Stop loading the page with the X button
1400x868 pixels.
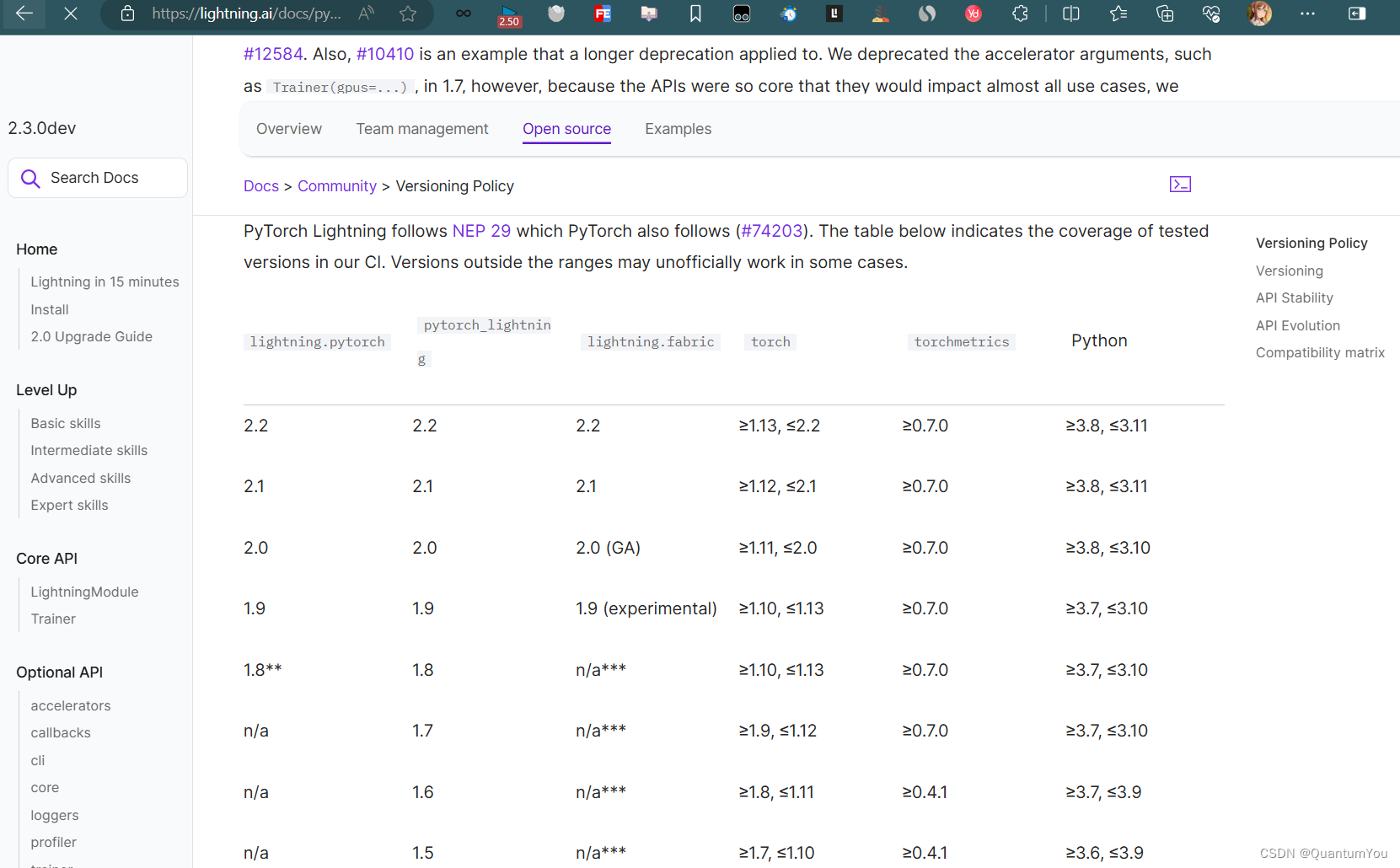pos(71,13)
